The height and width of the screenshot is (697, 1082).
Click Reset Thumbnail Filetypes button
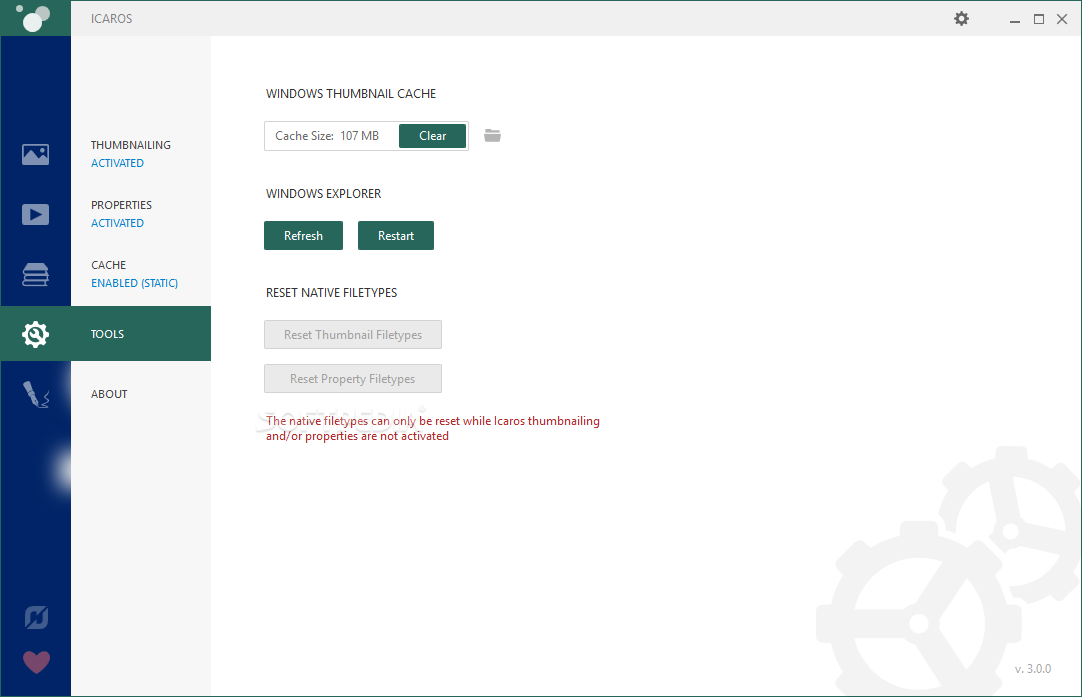coord(353,335)
